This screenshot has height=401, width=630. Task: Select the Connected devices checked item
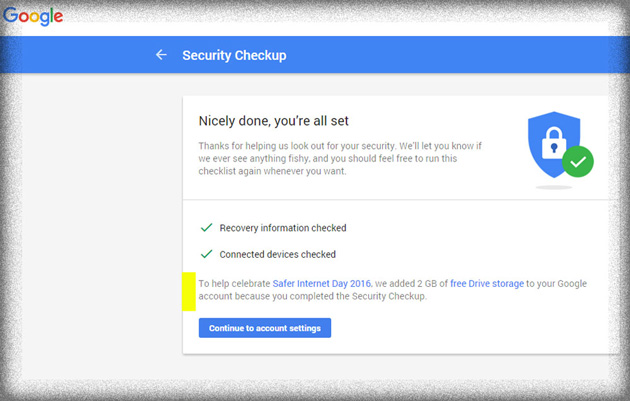click(x=277, y=254)
